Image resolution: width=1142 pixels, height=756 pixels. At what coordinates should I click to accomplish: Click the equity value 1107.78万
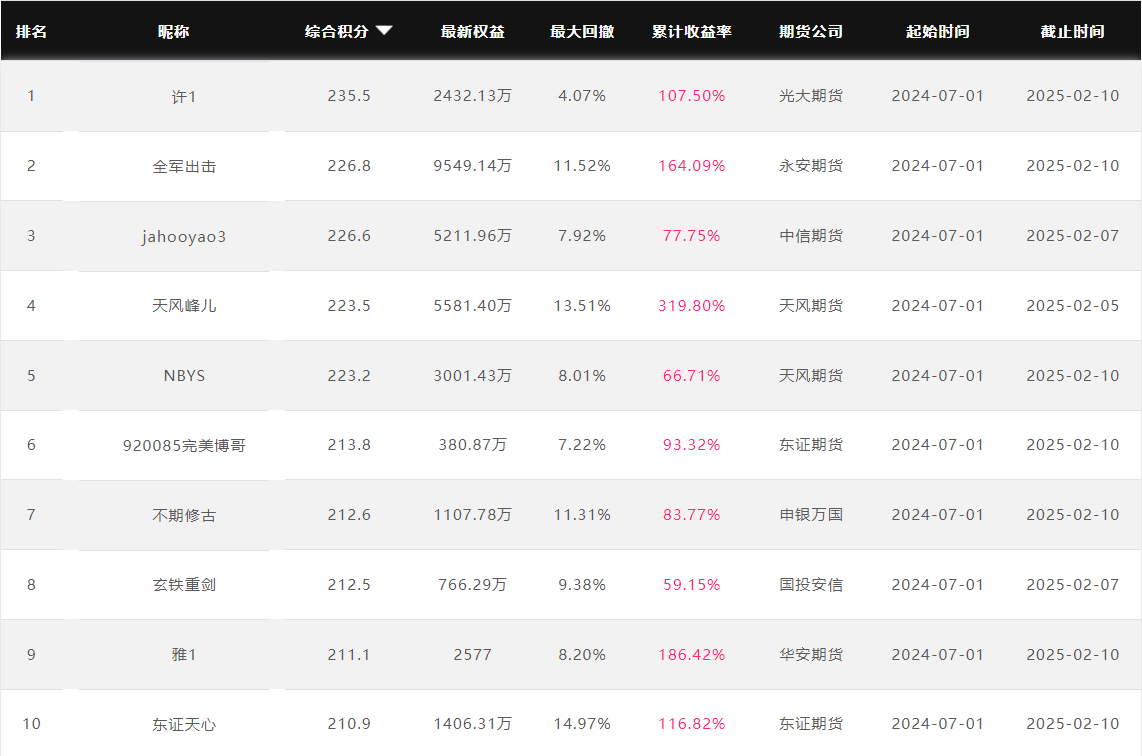(x=473, y=515)
